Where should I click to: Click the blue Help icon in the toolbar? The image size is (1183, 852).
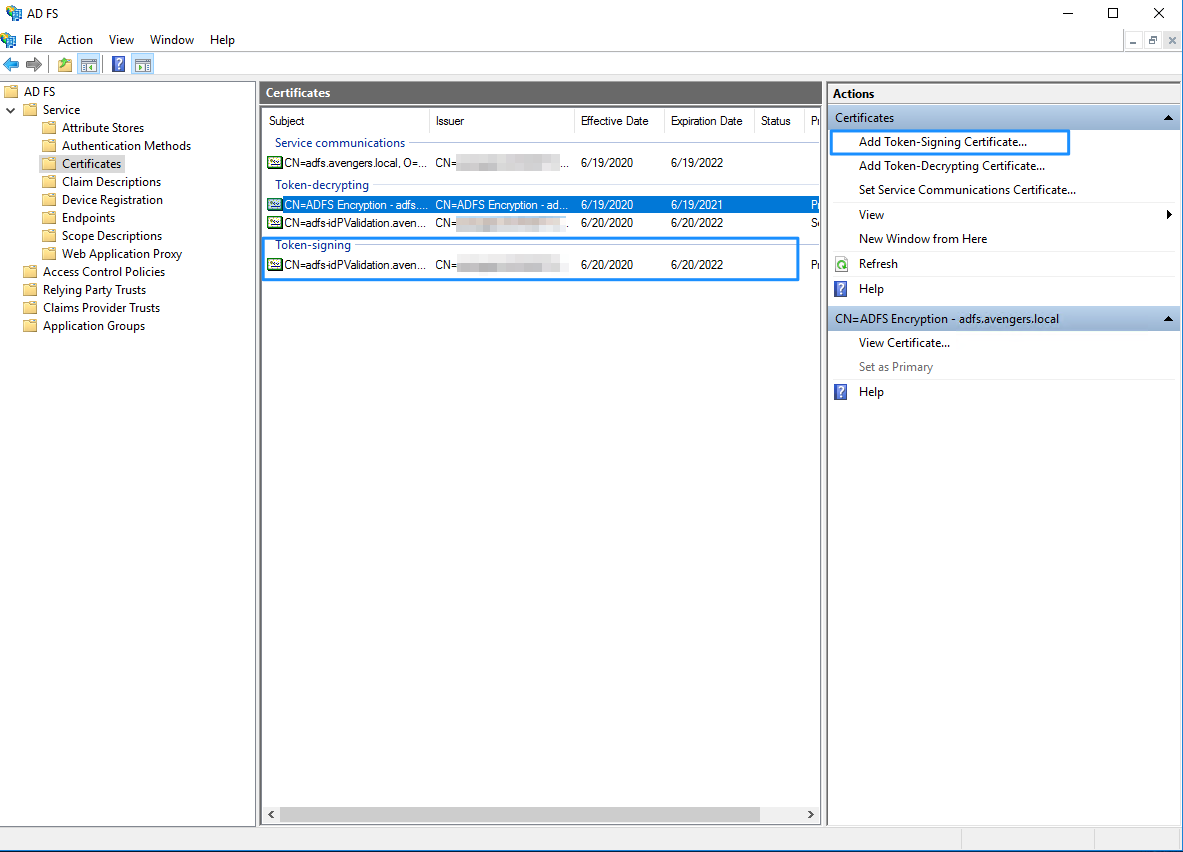118,64
